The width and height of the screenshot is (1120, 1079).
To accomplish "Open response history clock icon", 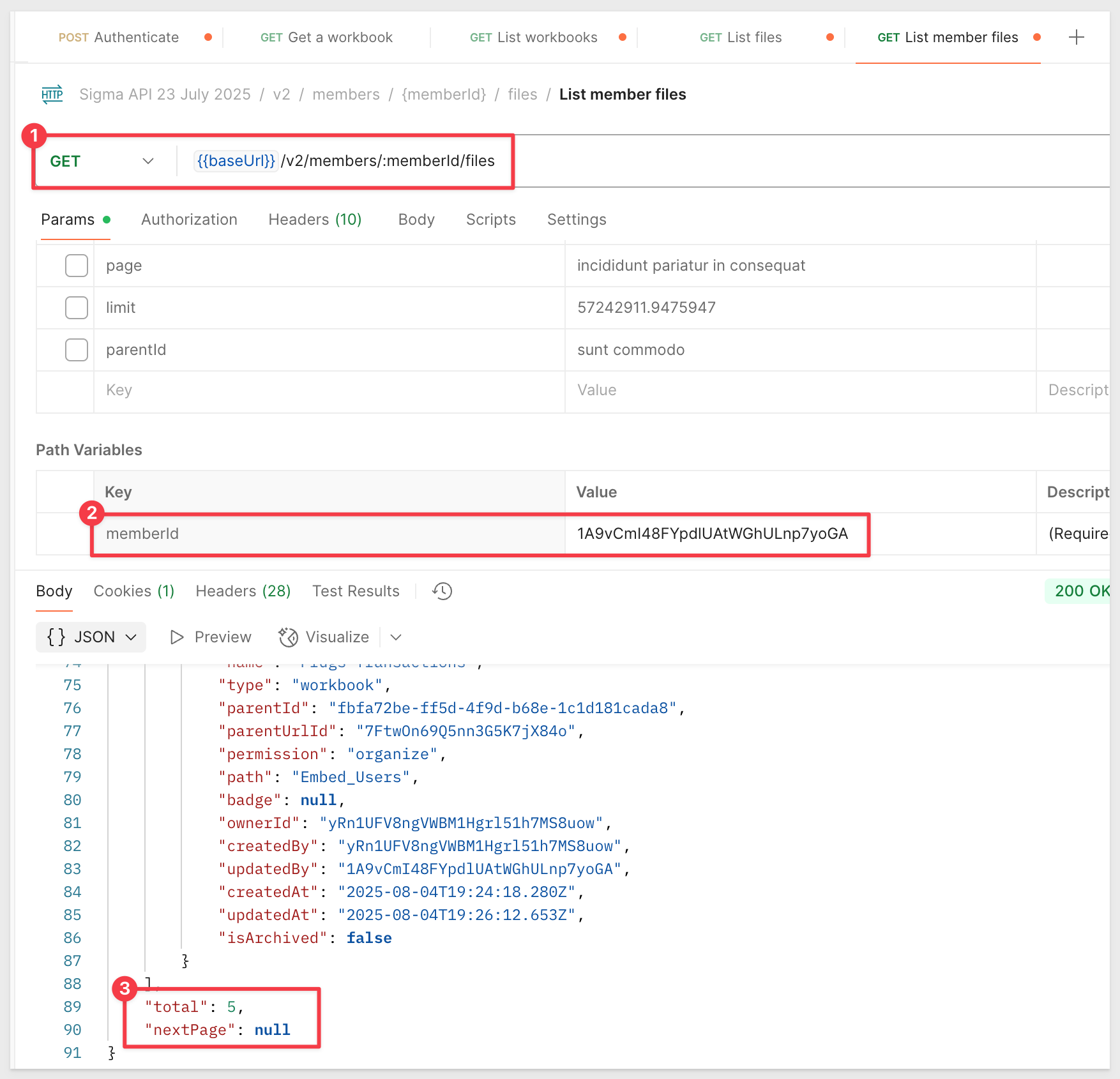I will 442,591.
